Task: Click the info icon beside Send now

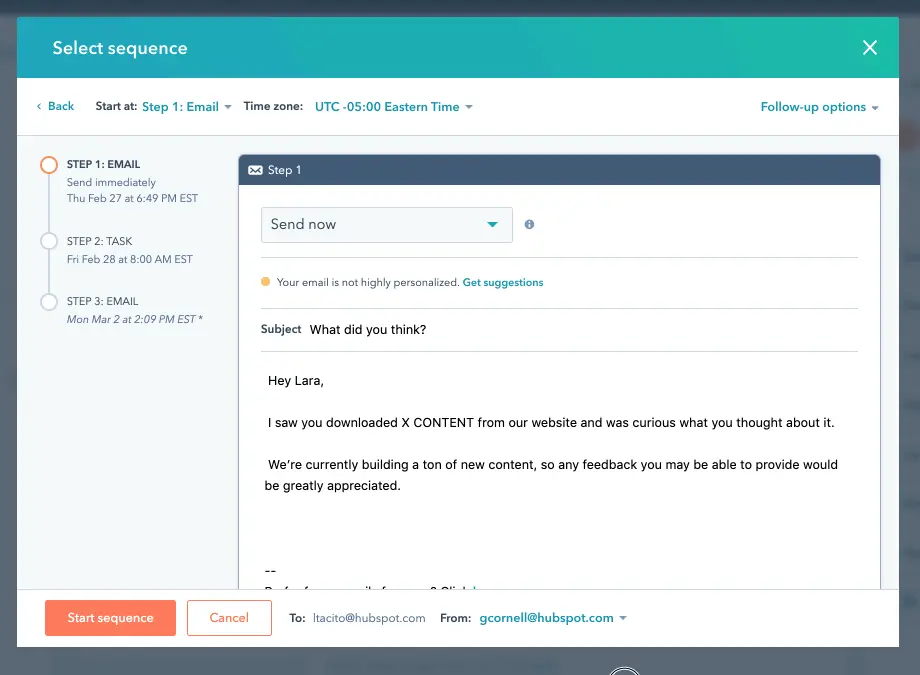Action: click(x=529, y=225)
